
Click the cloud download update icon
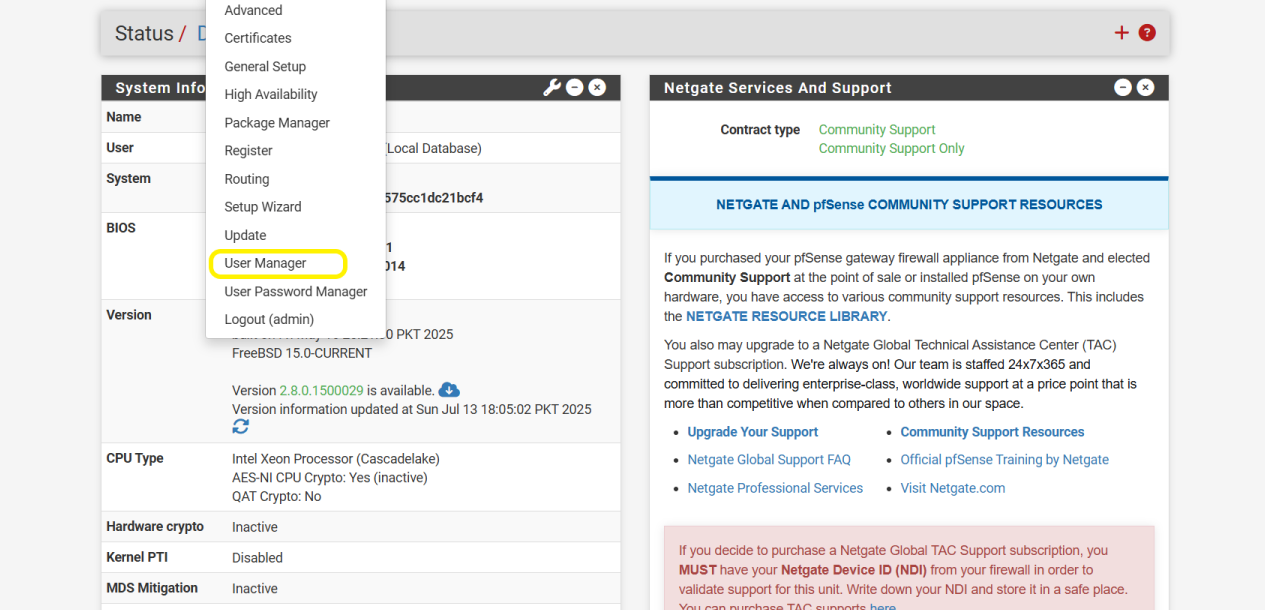pyautogui.click(x=449, y=390)
